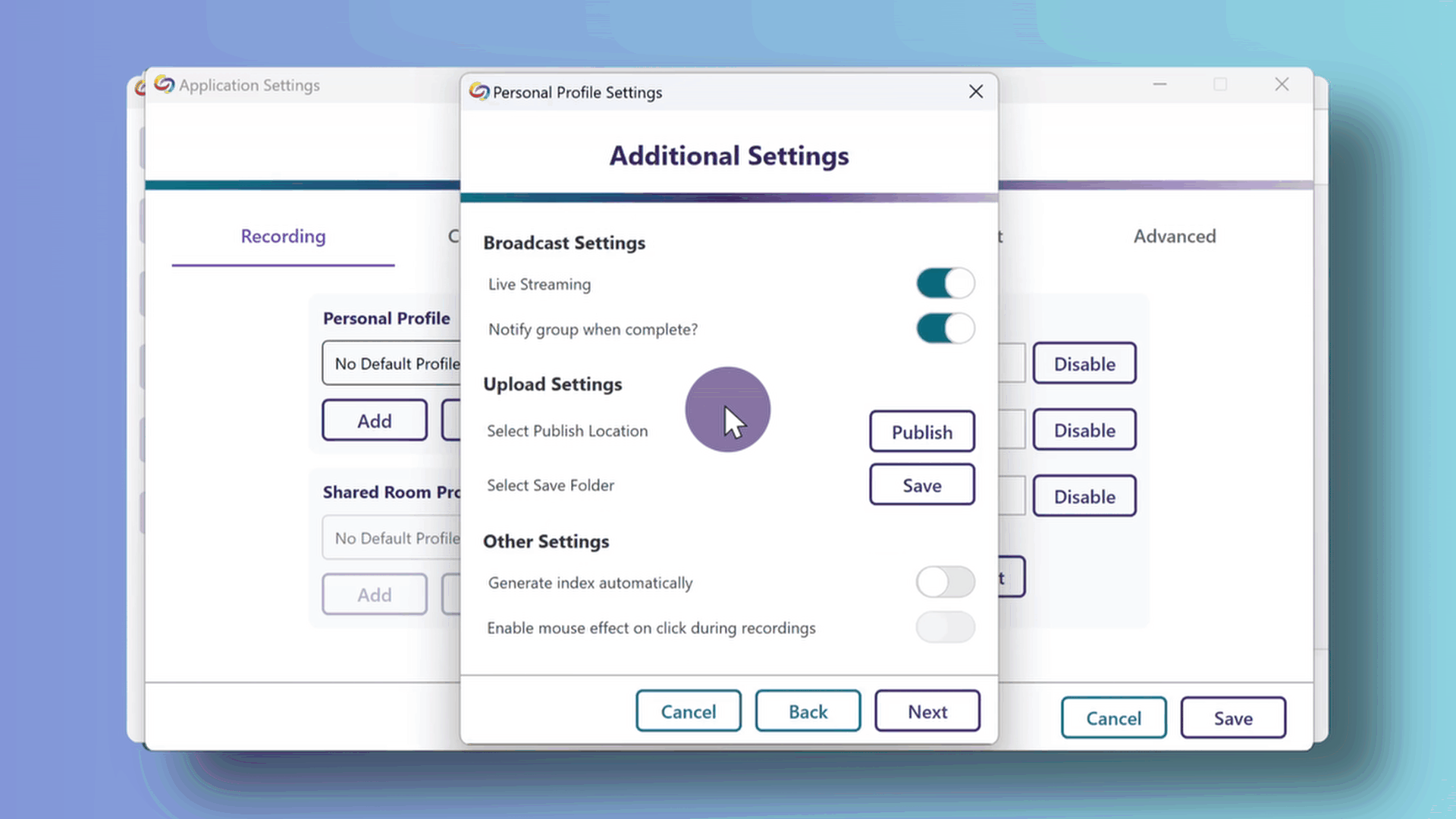Switch to the Recording tab

[x=283, y=237]
